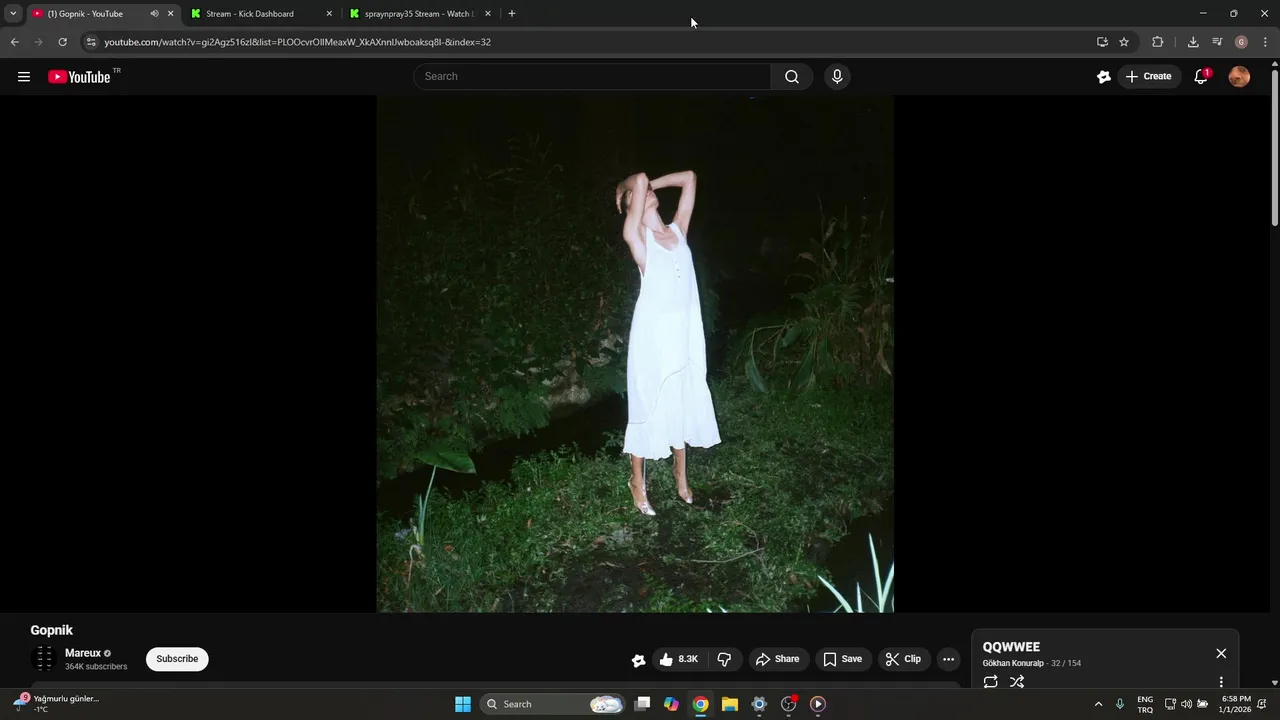This screenshot has height=720, width=1280.
Task: Click the video player area
Action: 635,354
